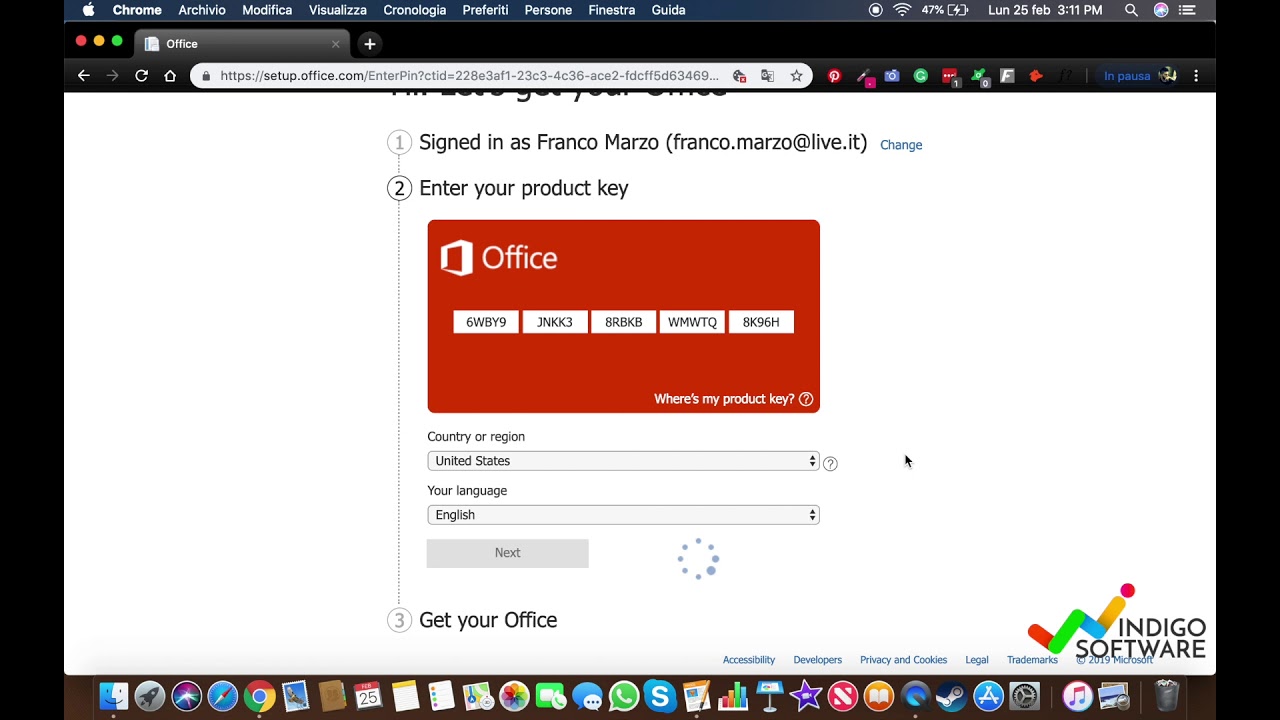1280x720 pixels.
Task: Bookmark this page with the star icon
Action: coord(796,76)
